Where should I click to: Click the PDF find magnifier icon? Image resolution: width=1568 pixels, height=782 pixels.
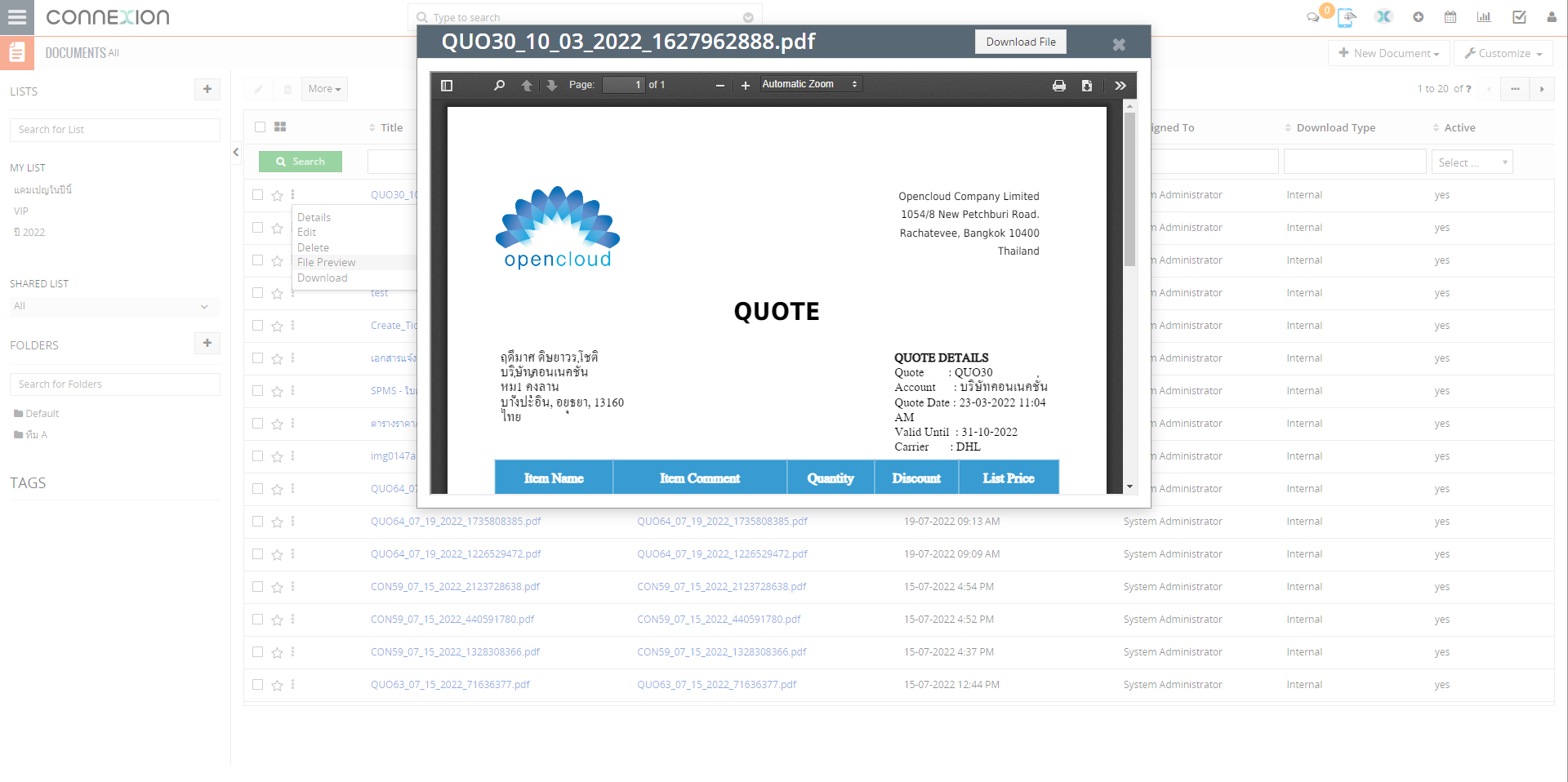[499, 86]
